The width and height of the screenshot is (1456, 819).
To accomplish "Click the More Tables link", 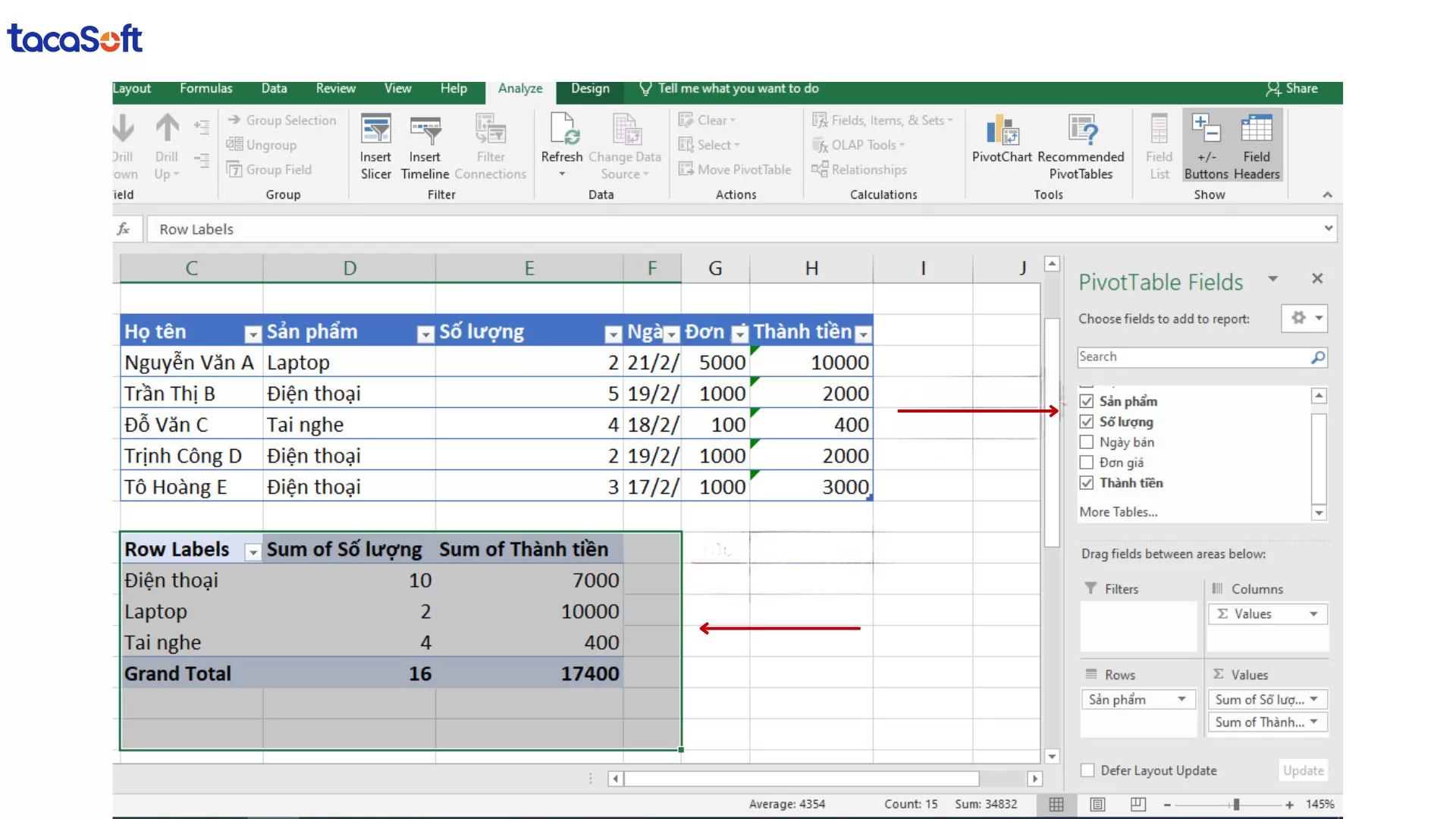I will coord(1118,512).
